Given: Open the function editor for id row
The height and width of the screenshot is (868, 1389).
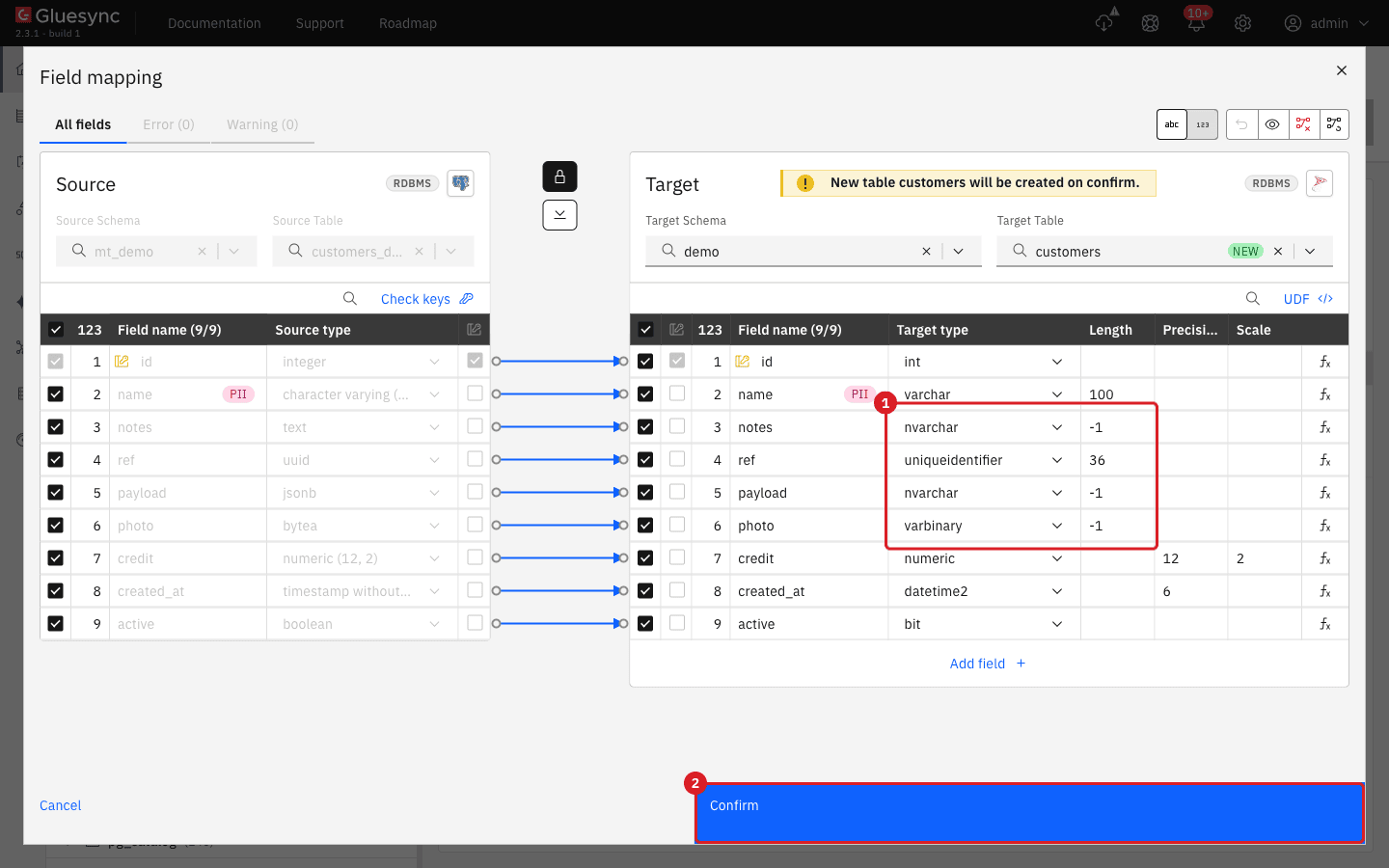Looking at the screenshot, I should tap(1325, 362).
